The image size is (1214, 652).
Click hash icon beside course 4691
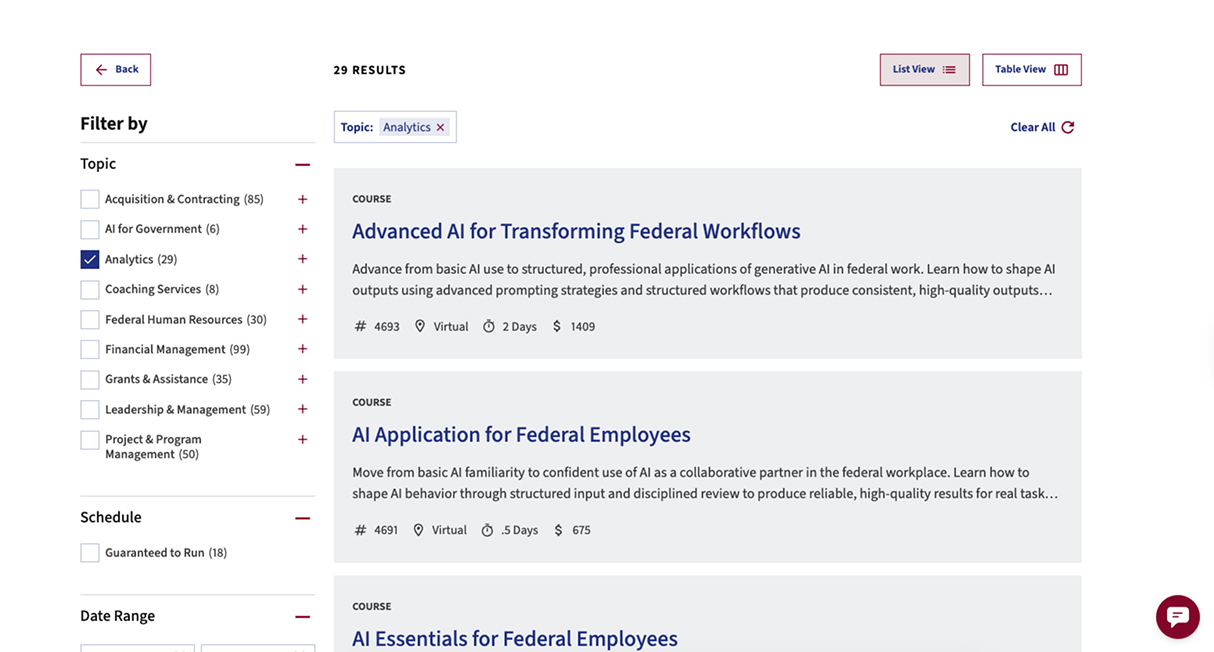pos(361,531)
